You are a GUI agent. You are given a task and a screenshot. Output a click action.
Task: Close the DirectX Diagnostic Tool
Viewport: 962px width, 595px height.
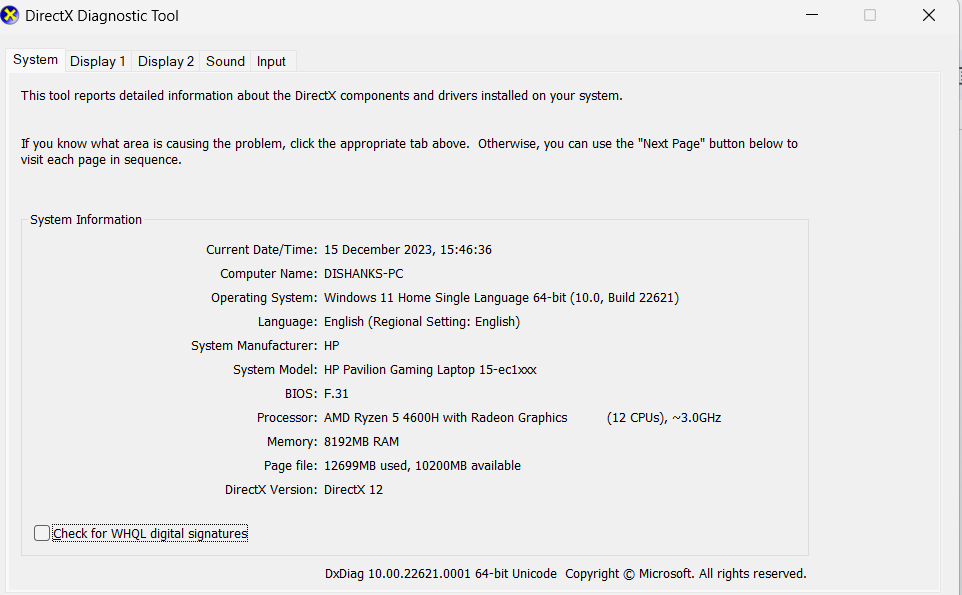click(928, 15)
